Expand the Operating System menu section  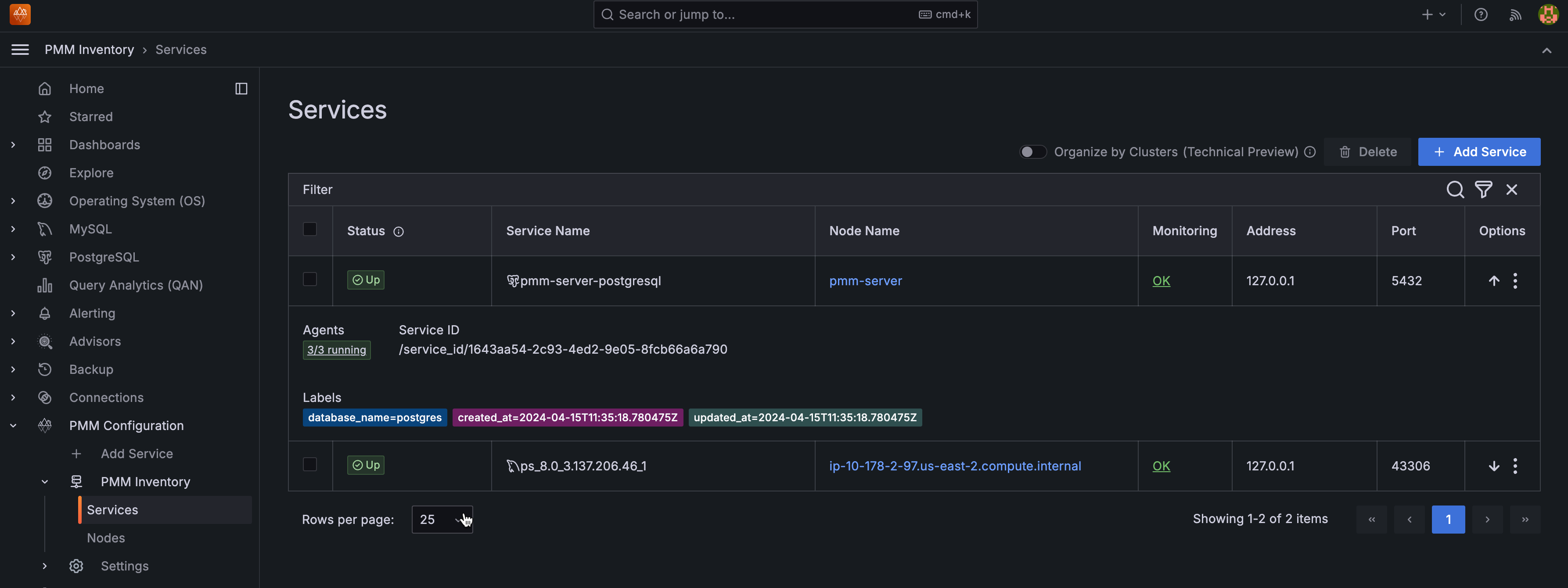[14, 201]
